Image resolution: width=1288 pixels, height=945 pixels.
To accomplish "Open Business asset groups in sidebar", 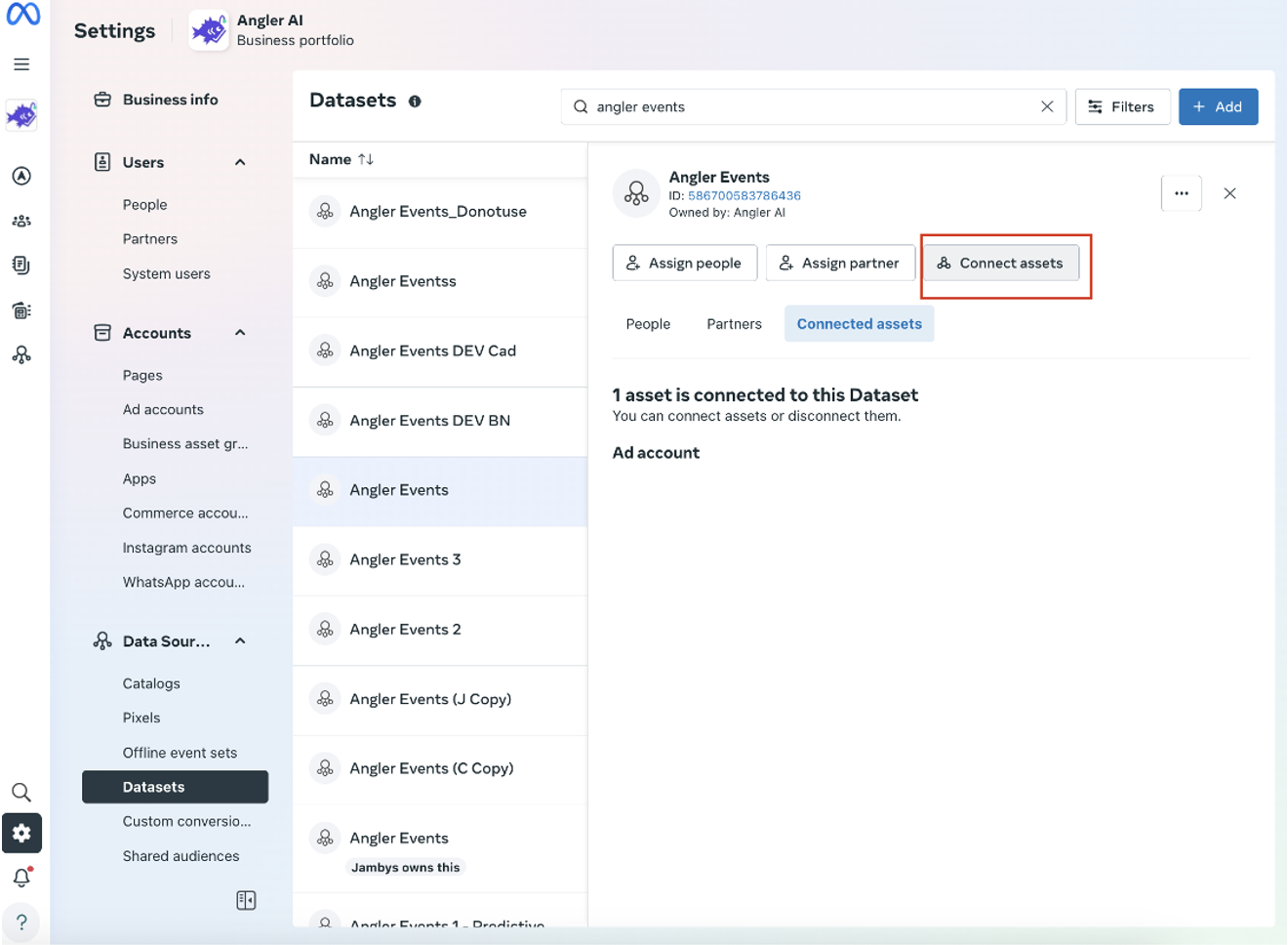I will pos(185,444).
